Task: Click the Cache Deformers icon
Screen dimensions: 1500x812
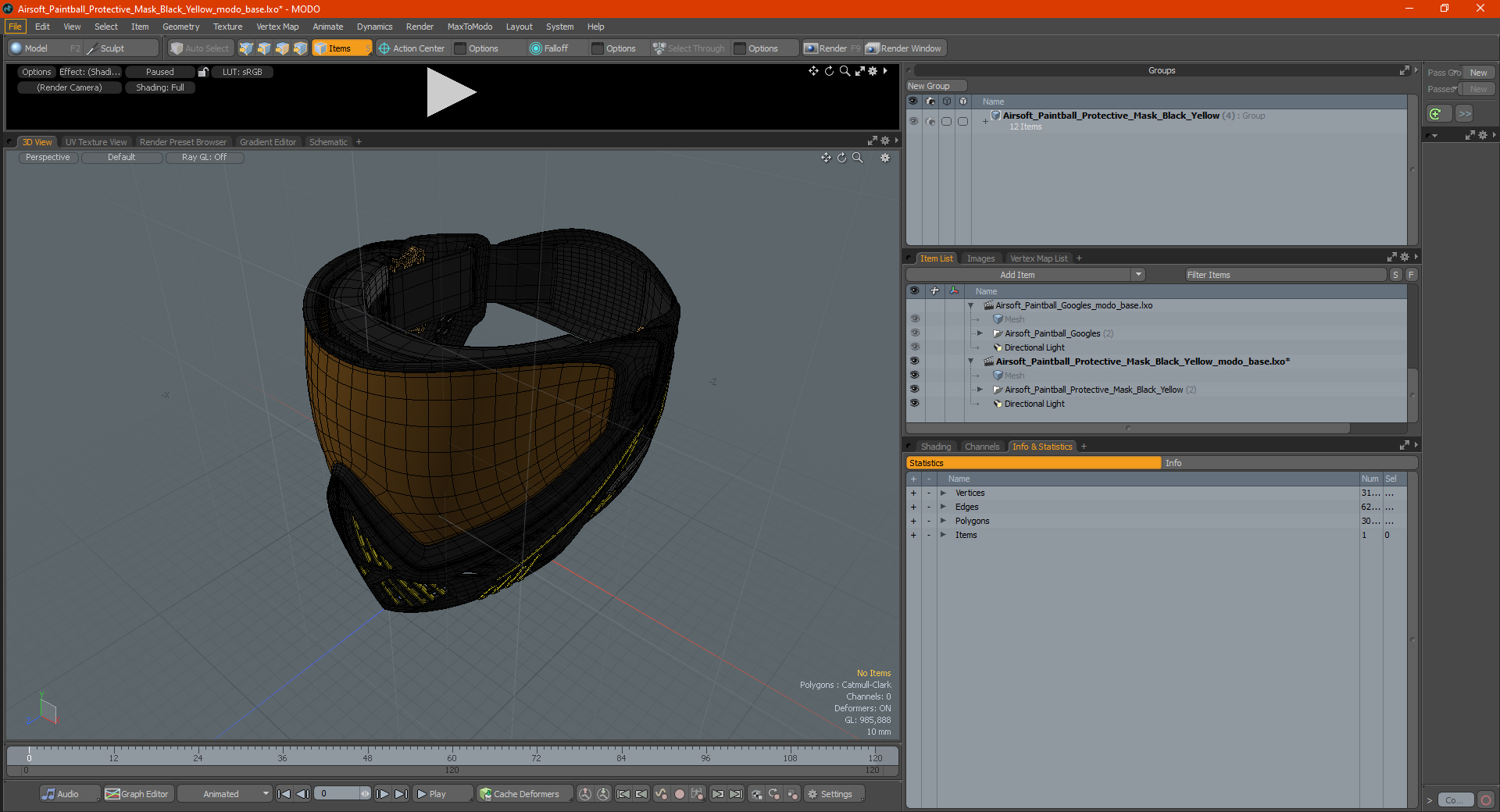Action: pyautogui.click(x=486, y=794)
